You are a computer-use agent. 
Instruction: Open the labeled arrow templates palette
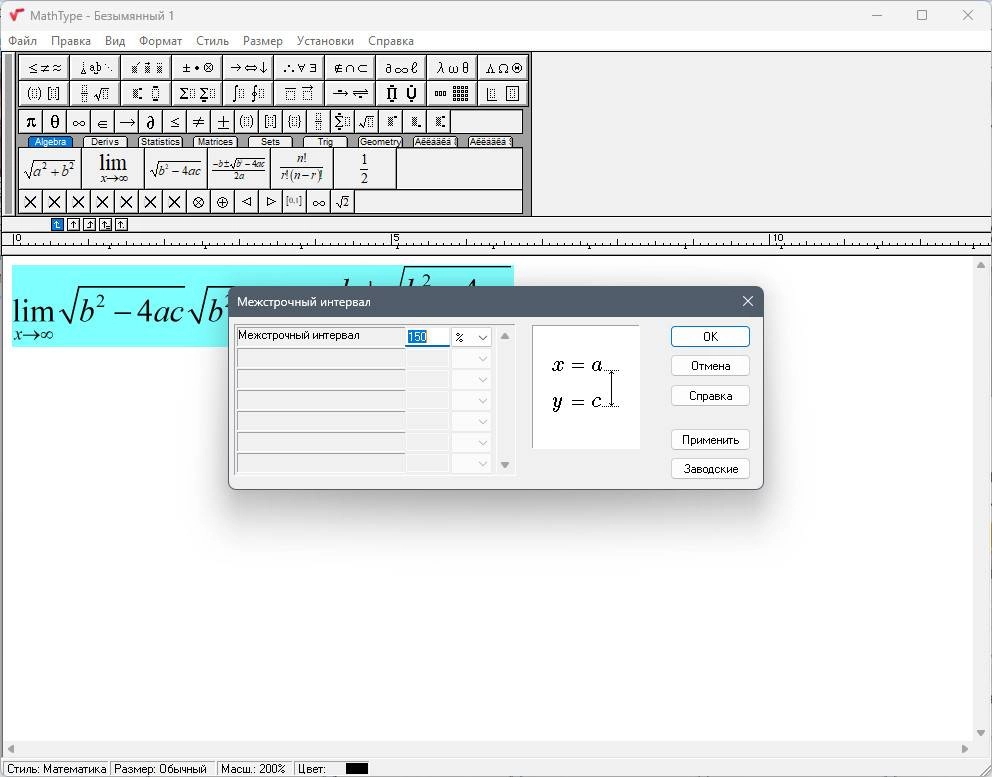pyautogui.click(x=350, y=94)
